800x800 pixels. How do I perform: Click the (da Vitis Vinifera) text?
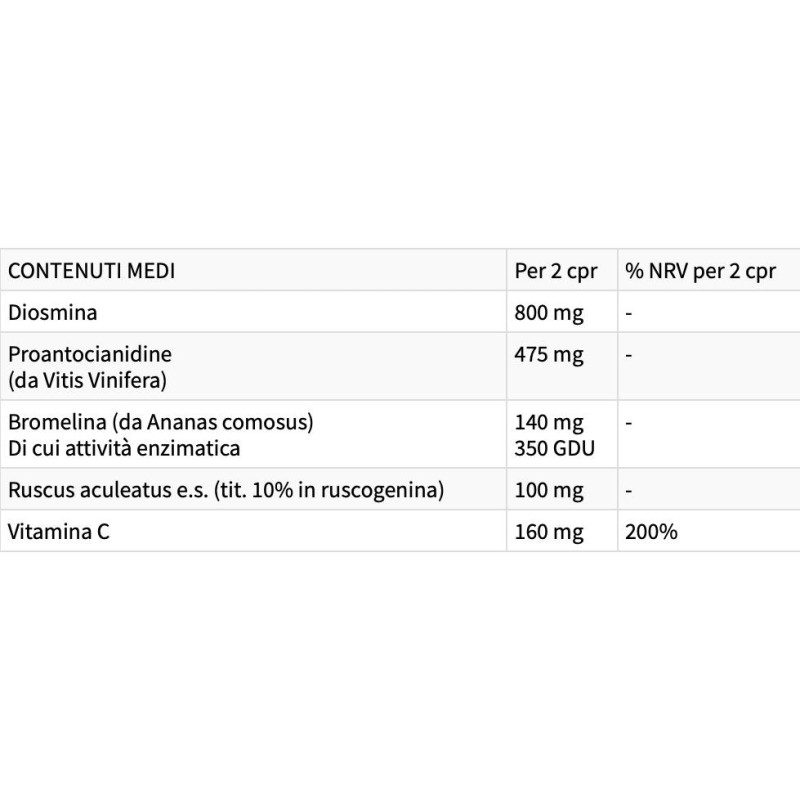(87, 381)
